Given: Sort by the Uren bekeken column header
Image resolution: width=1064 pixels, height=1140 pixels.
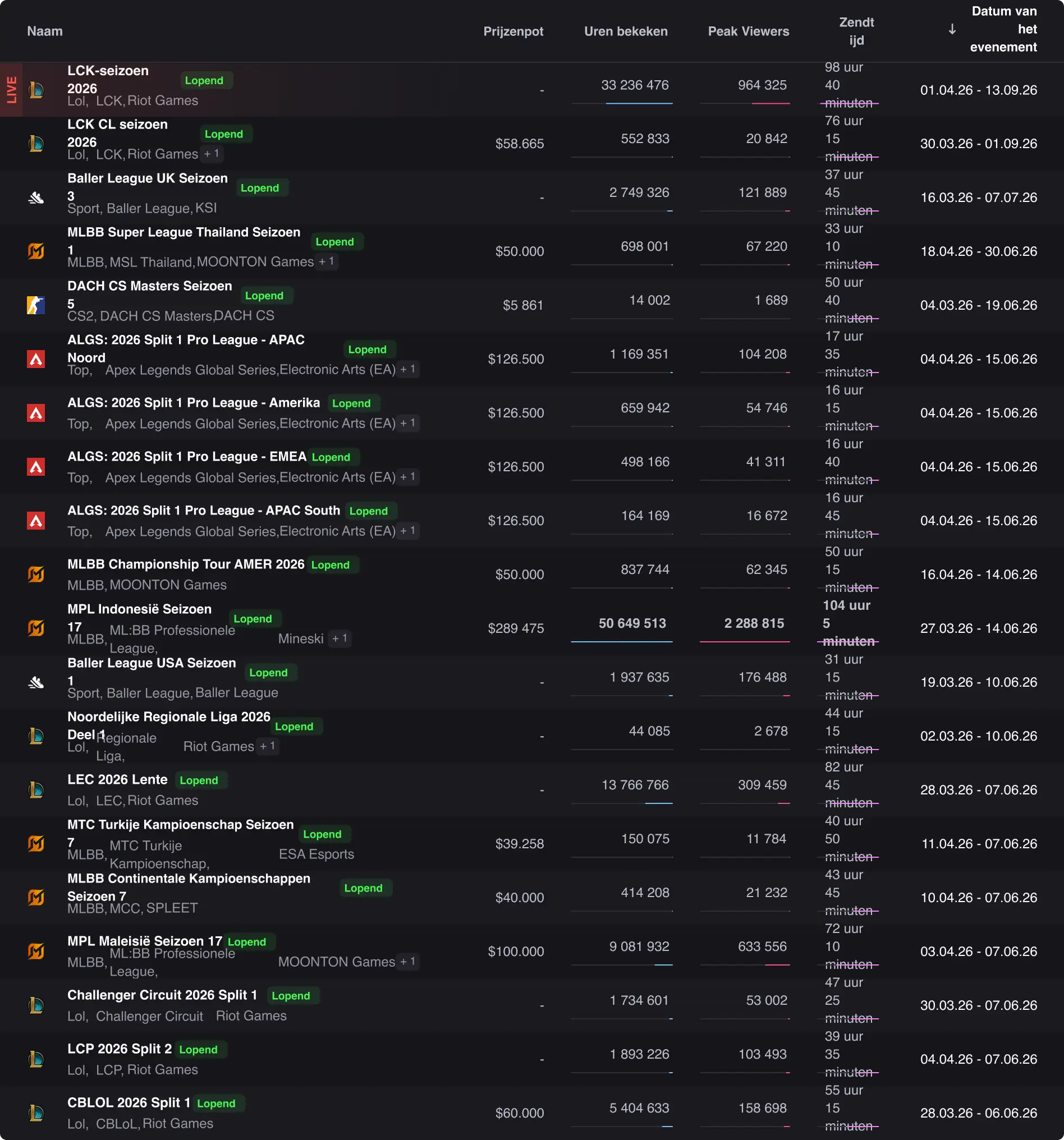Looking at the screenshot, I should tap(626, 31).
